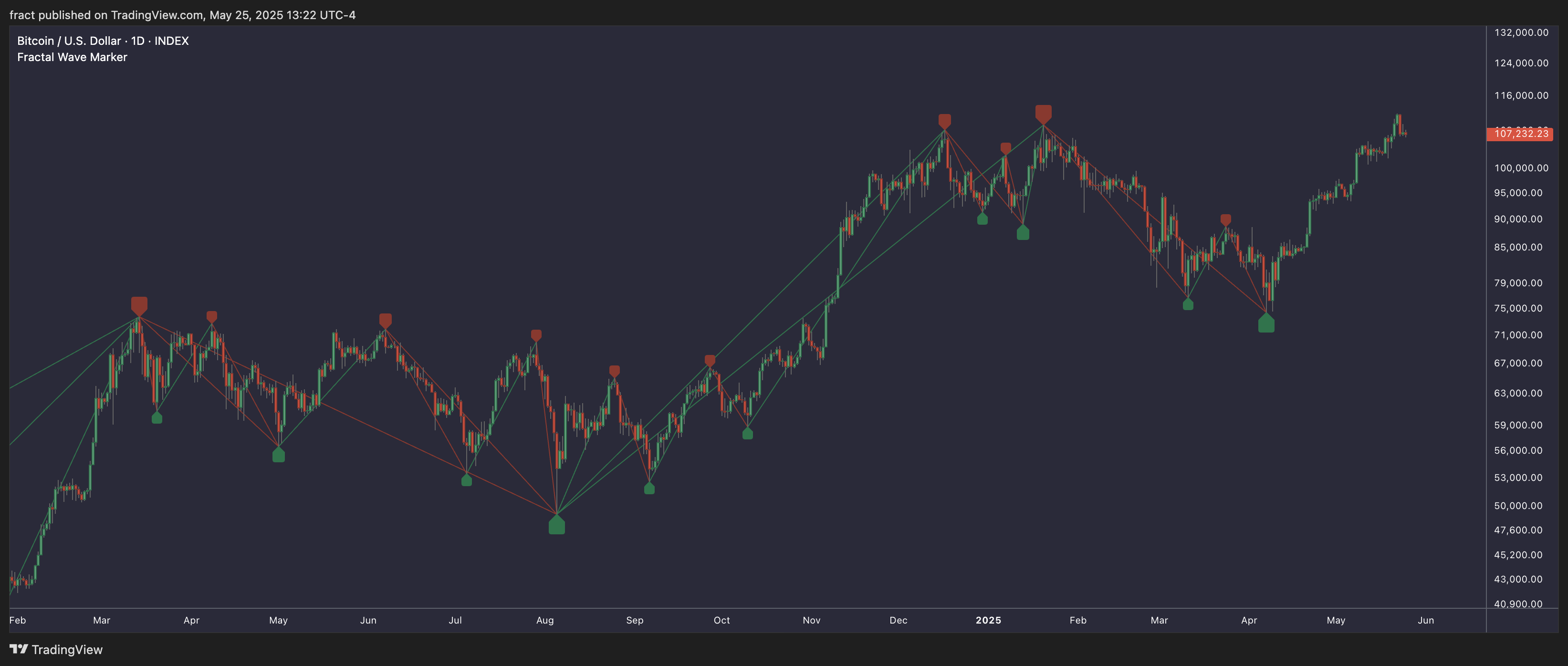Screen dimensions: 1568x666
Task: Click the red high marker at the December 2024 peak
Action: pyautogui.click(x=944, y=121)
